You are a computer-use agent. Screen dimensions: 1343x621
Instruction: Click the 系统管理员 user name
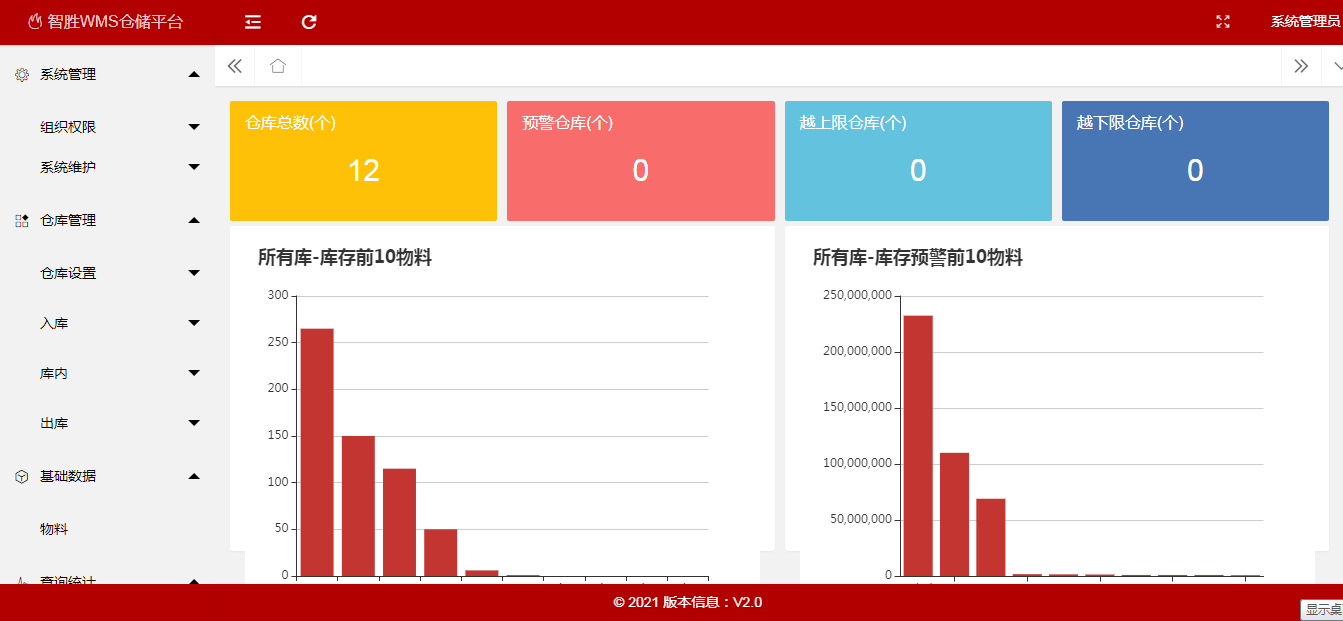click(1304, 22)
